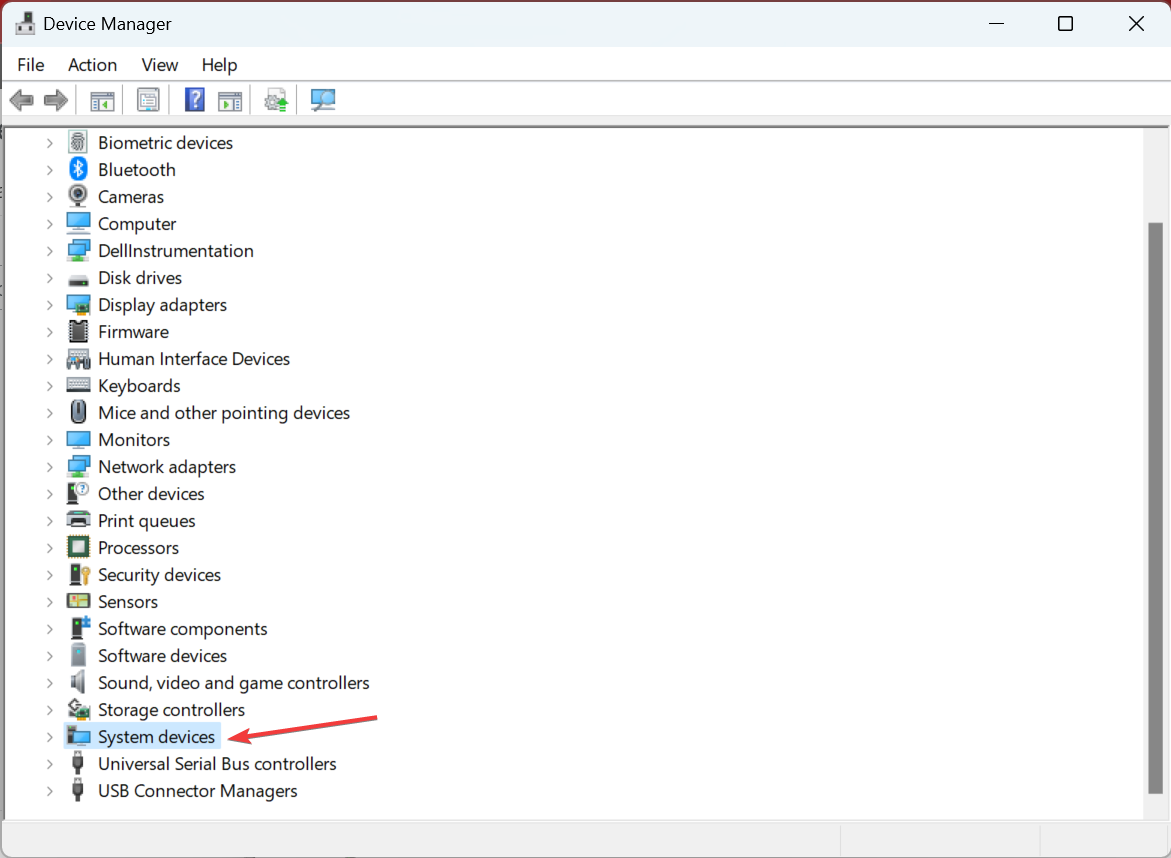Click Scan for hardware changes icon
1171x858 pixels.
(323, 100)
